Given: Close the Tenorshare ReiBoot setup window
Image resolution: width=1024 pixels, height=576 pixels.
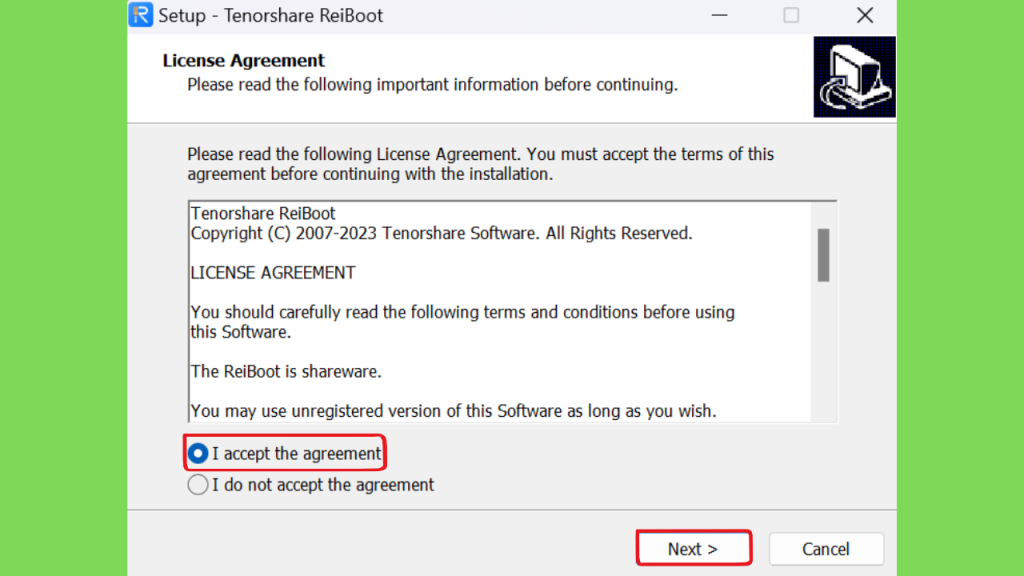Looking at the screenshot, I should pos(865,15).
